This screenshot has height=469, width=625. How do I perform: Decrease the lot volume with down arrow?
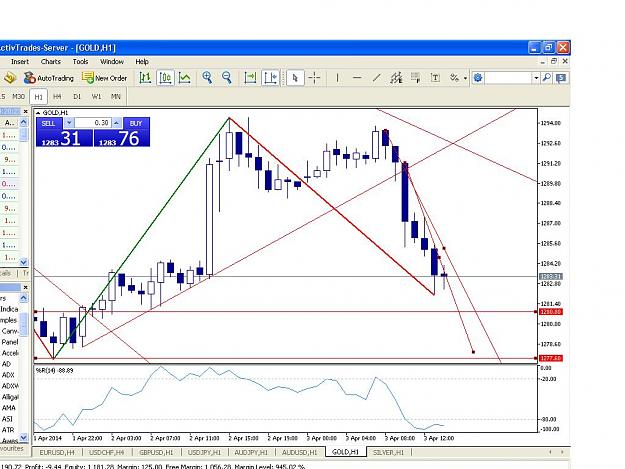(x=69, y=123)
